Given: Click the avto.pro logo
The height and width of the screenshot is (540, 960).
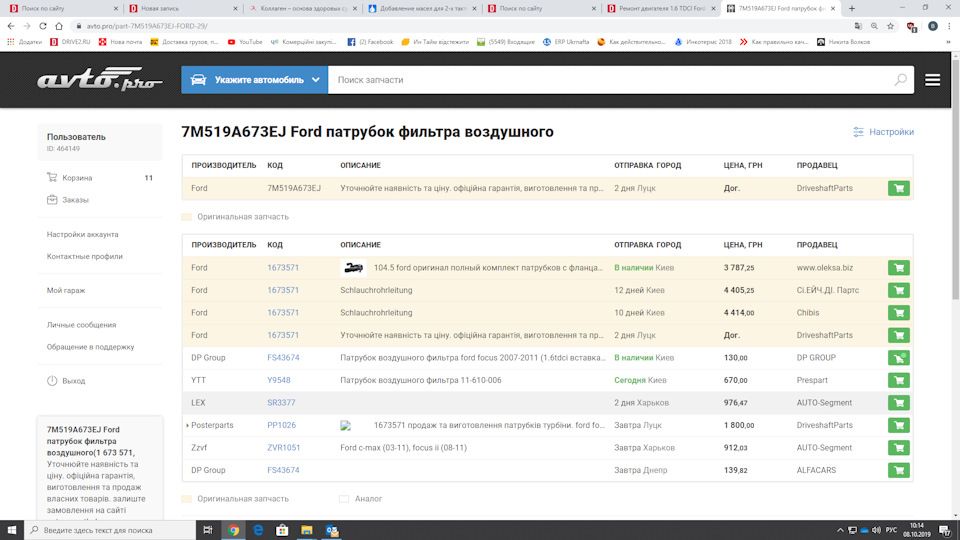Looking at the screenshot, I should 100,80.
